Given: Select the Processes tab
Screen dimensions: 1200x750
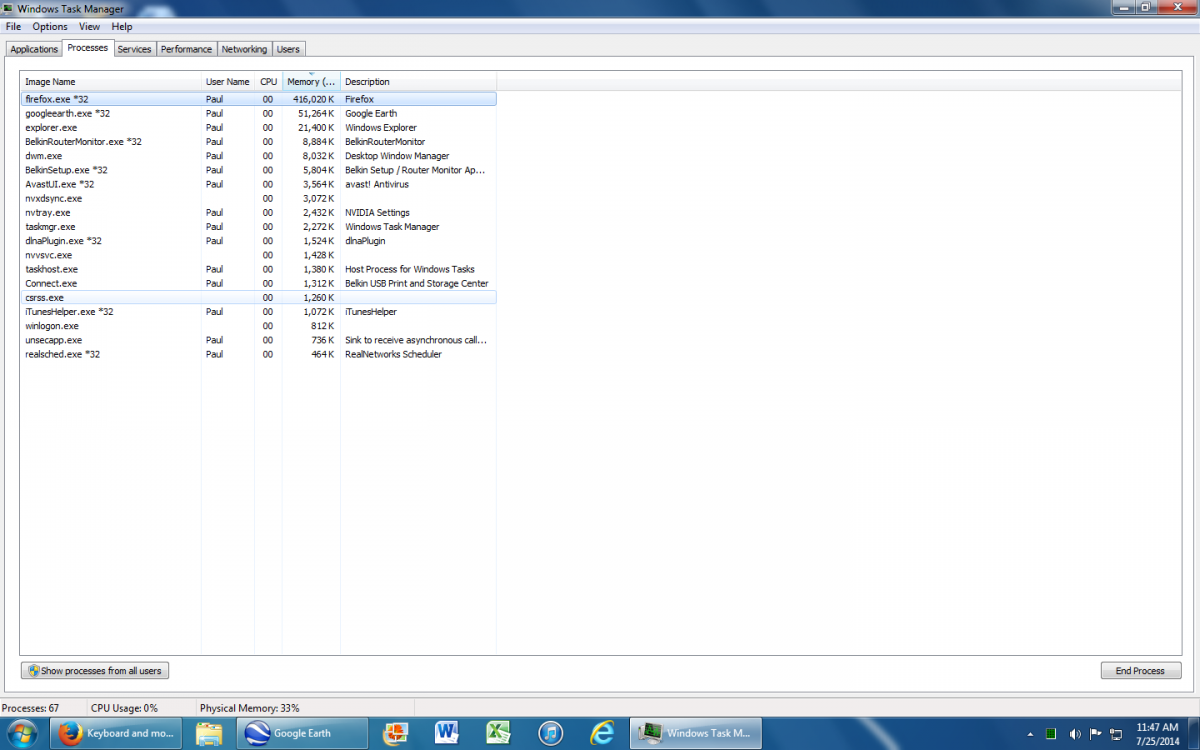Looking at the screenshot, I should (x=88, y=48).
